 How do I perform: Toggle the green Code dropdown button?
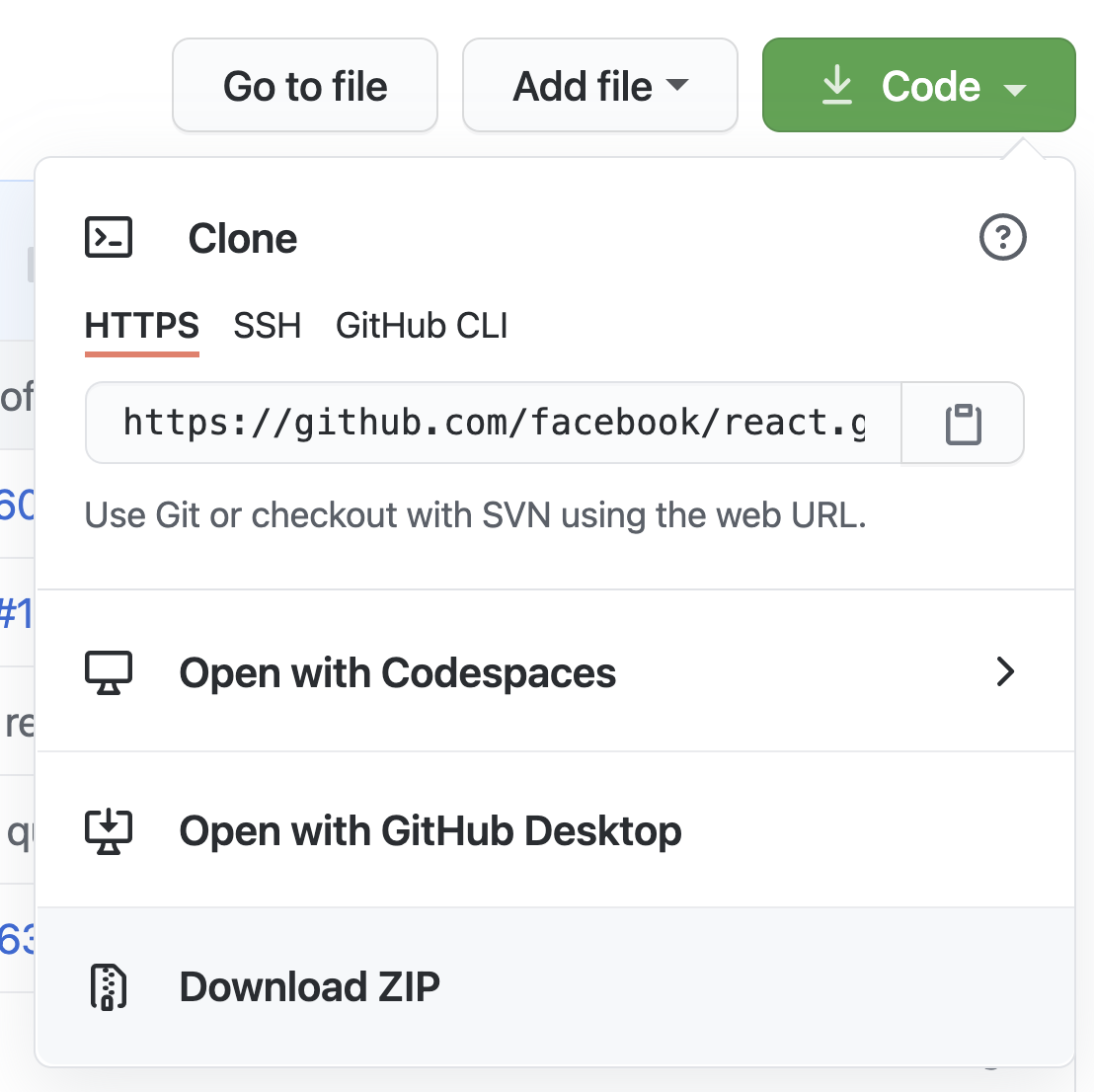(918, 85)
